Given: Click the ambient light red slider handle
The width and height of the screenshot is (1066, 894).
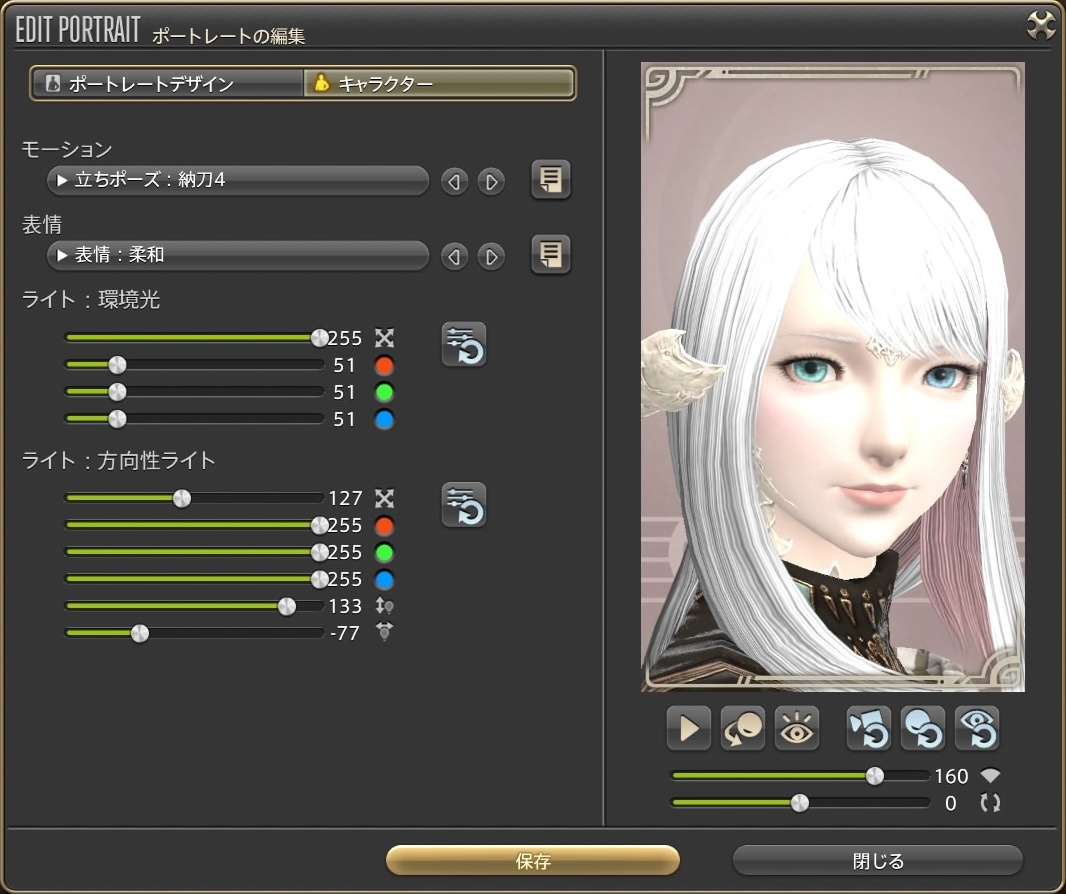Looking at the screenshot, I should (117, 365).
